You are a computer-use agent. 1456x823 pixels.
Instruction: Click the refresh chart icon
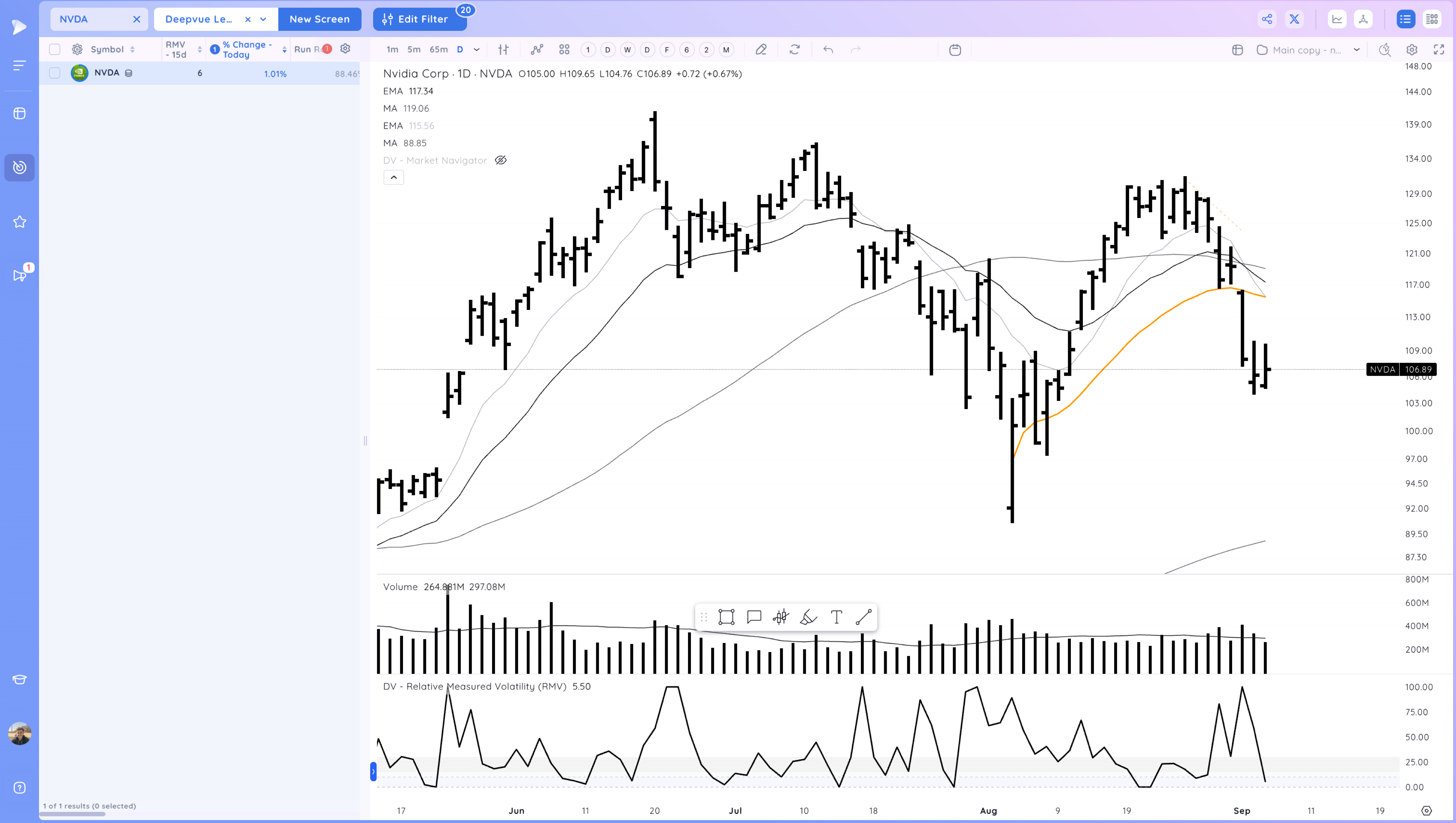[x=795, y=50]
